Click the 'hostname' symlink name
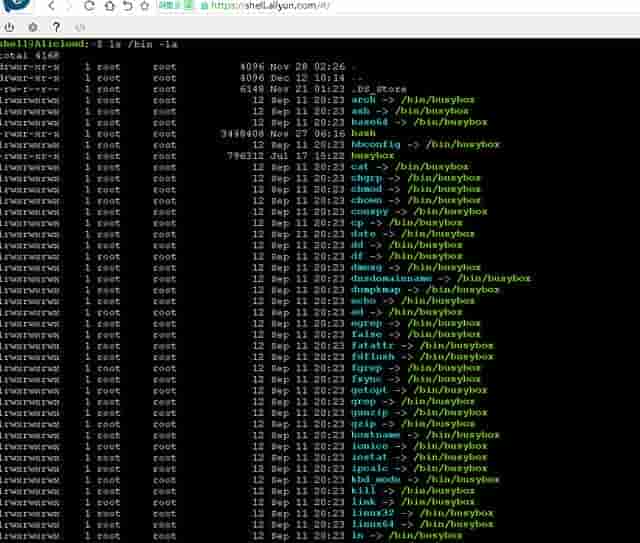The height and width of the screenshot is (543, 640). 376,435
